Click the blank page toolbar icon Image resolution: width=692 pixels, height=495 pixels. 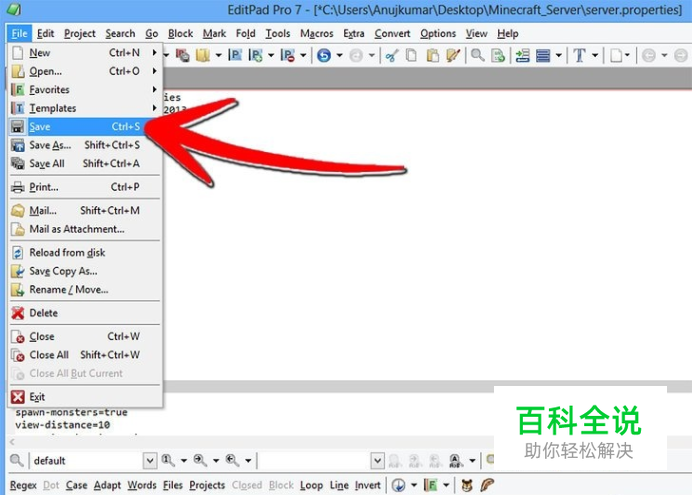pos(616,55)
